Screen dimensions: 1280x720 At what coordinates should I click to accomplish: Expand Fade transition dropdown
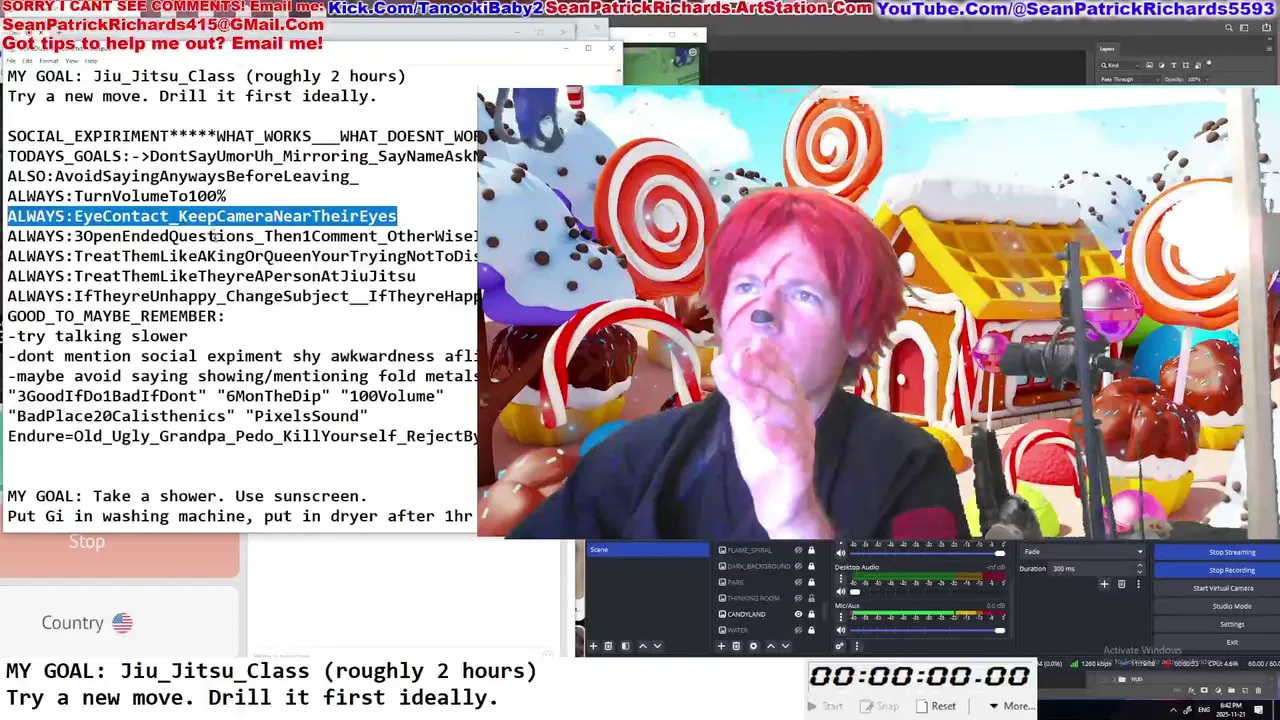pyautogui.click(x=1083, y=552)
